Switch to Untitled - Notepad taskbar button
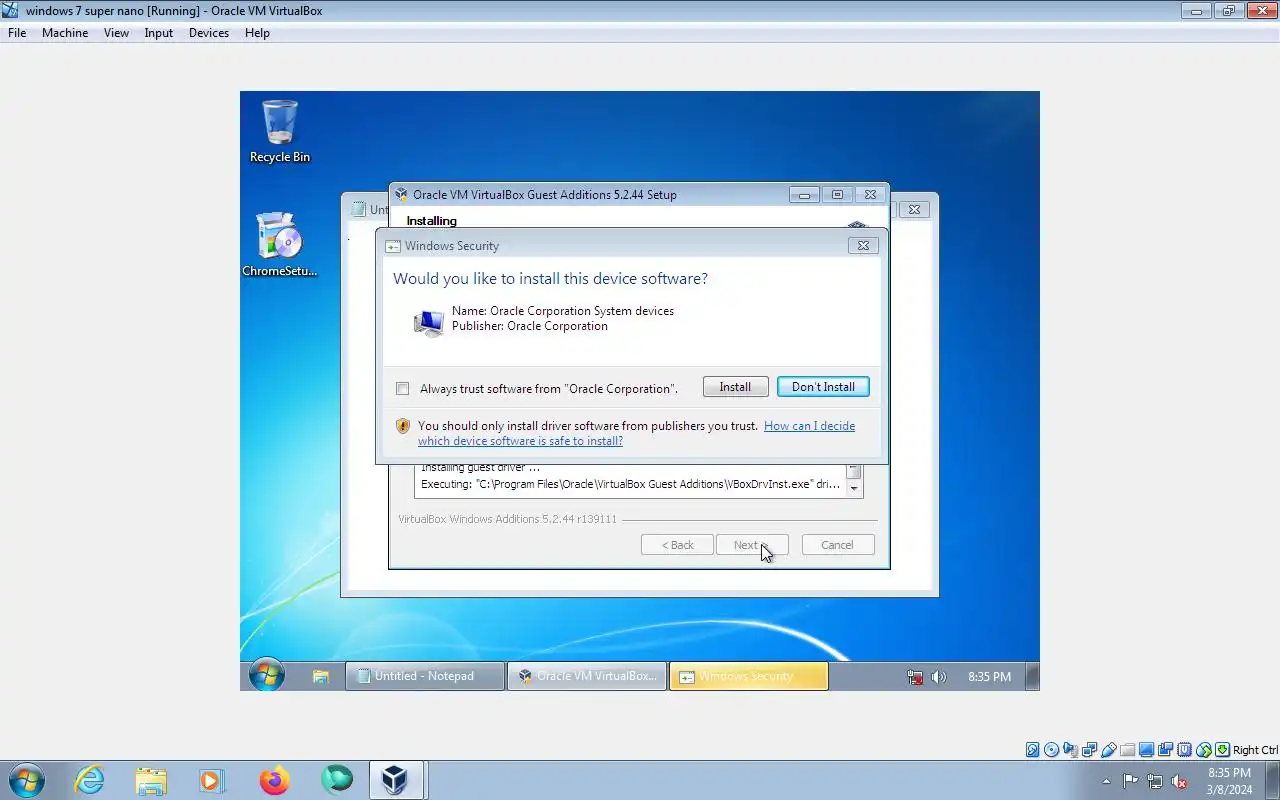The image size is (1280, 800). click(x=425, y=676)
